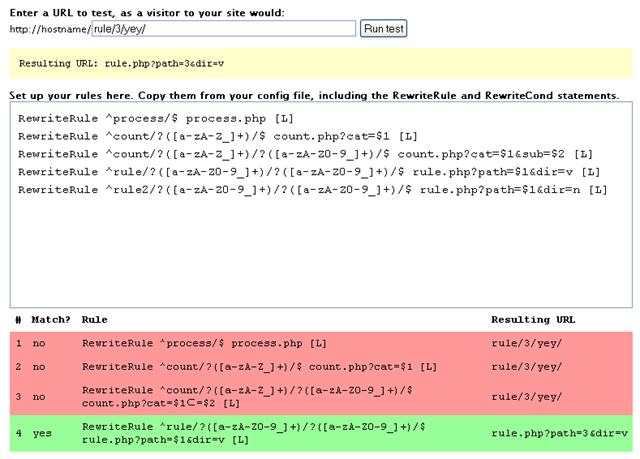Click inside the rewrite rules text area
This screenshot has width=640, height=459.
[x=321, y=204]
